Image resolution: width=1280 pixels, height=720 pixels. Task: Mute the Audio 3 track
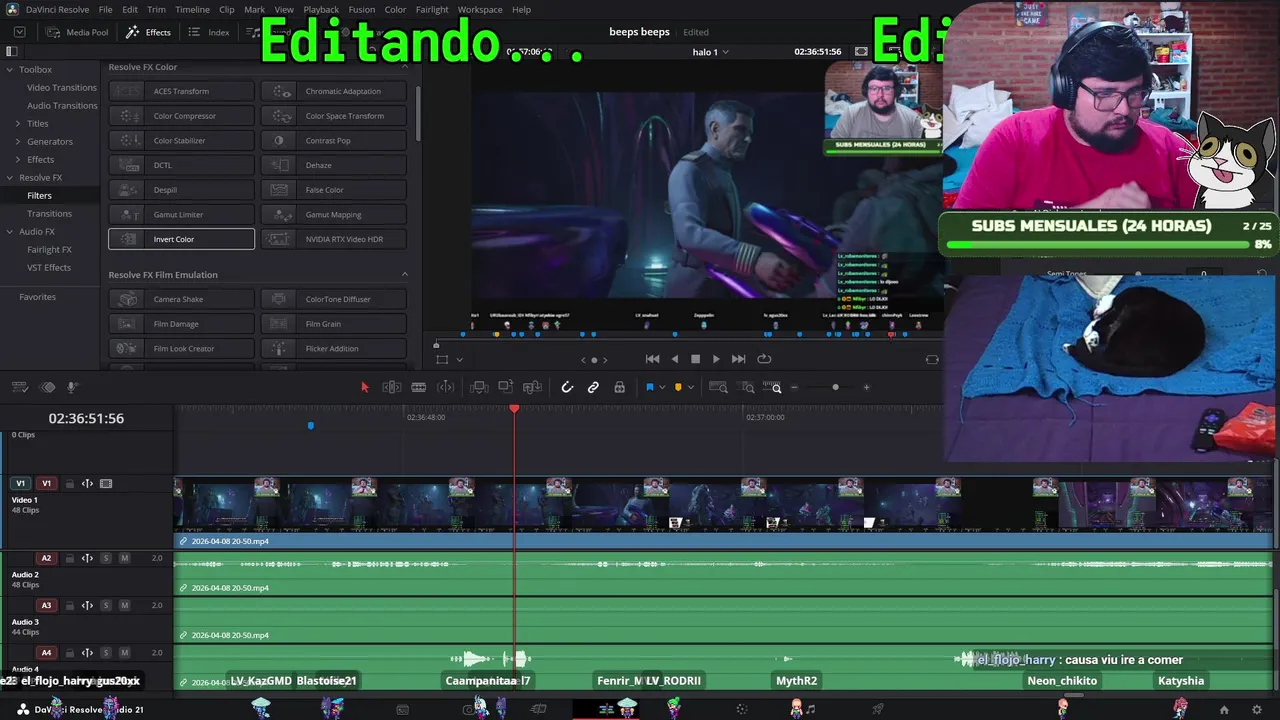pyautogui.click(x=124, y=605)
